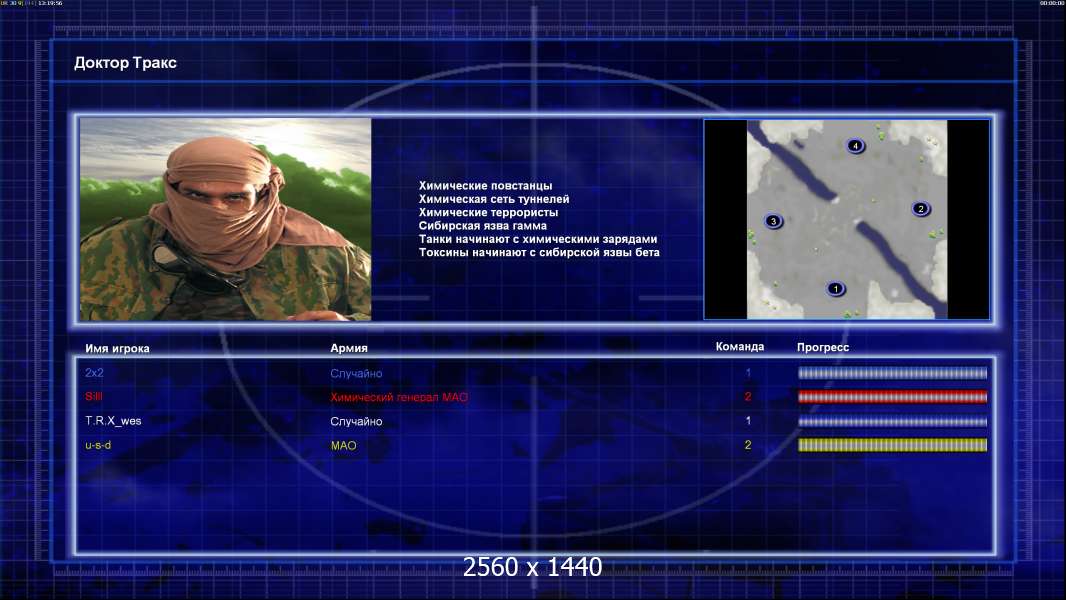Viewport: 1066px width, 600px height.
Task: Click 'МАО' army for player u-s-d
Action: click(x=343, y=446)
